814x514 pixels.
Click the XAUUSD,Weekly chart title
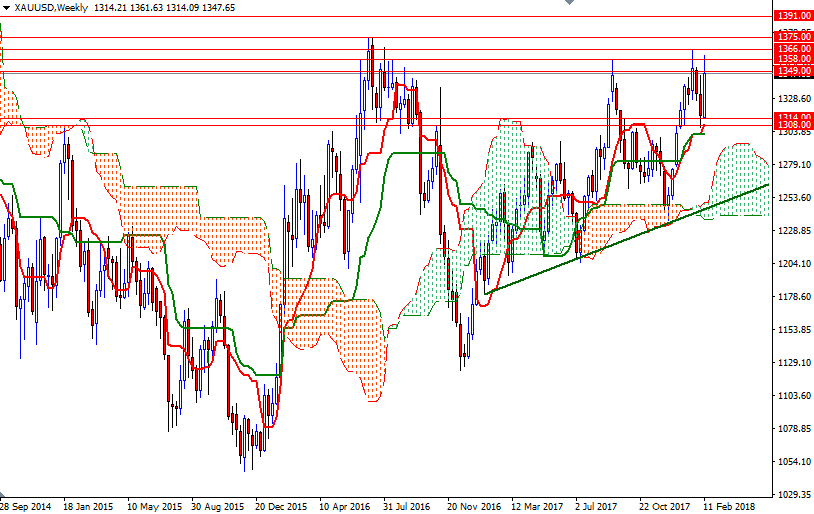coord(49,8)
